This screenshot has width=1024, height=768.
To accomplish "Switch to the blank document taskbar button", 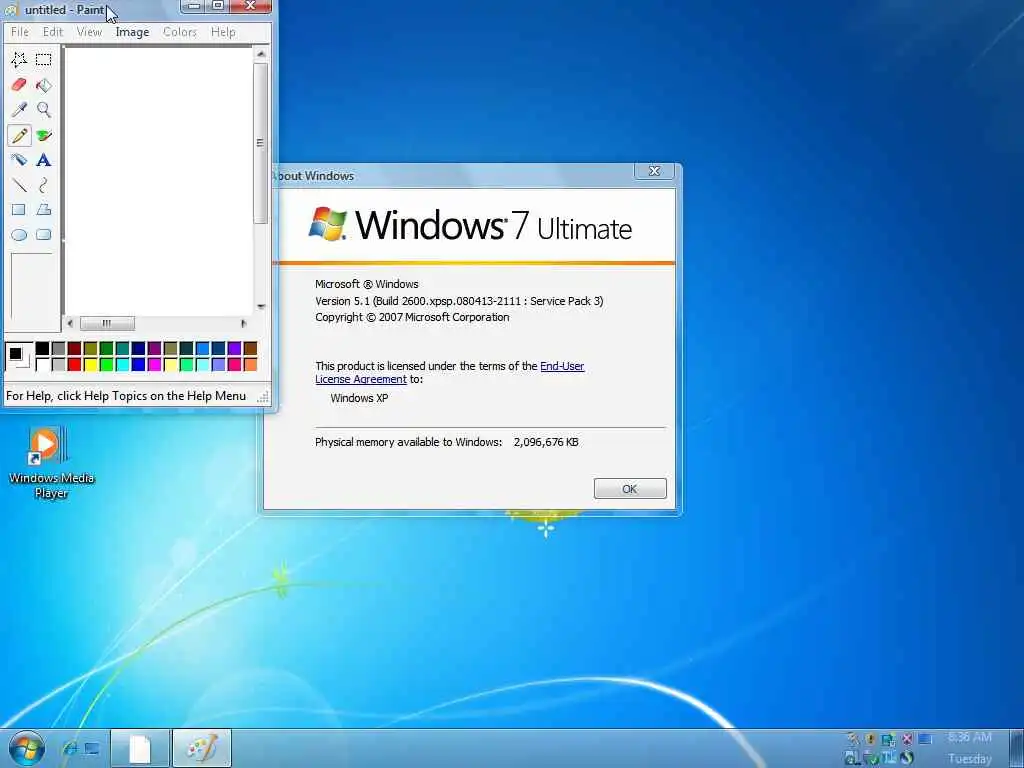I will [x=140, y=748].
